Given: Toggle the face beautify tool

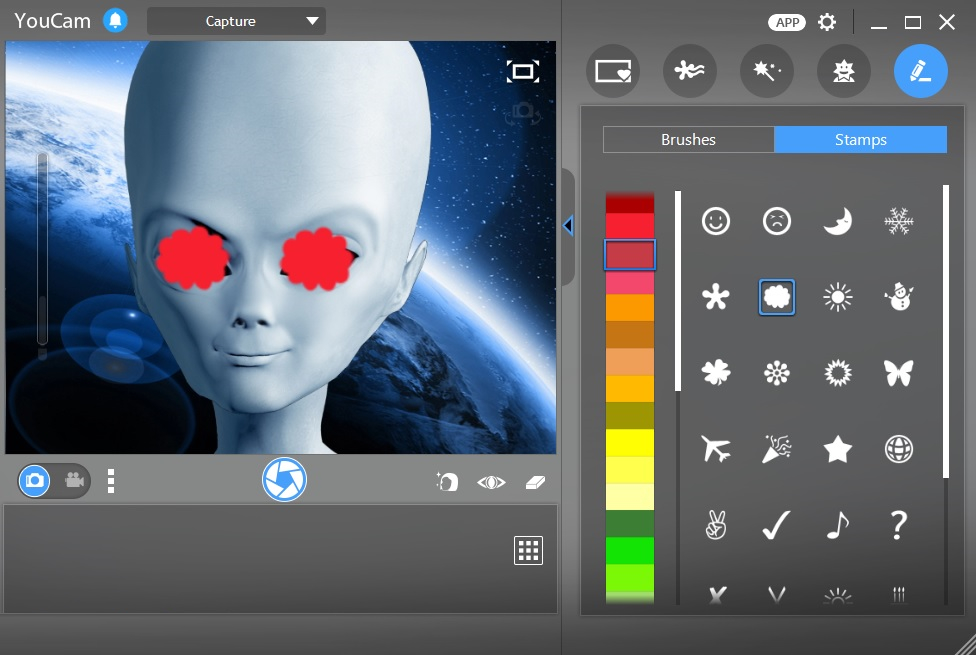Looking at the screenshot, I should (447, 481).
